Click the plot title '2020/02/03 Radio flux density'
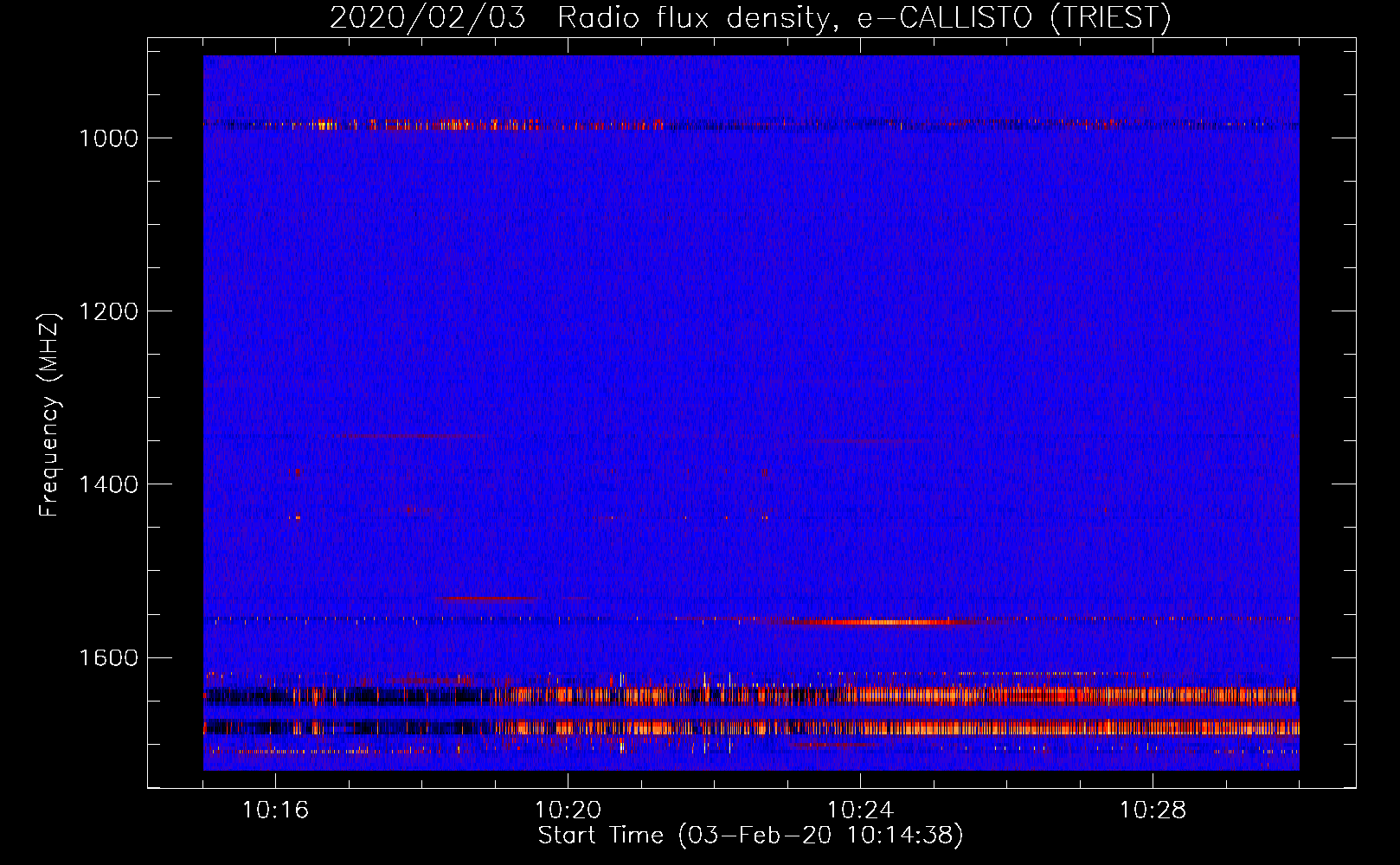The height and width of the screenshot is (865, 1400). click(x=749, y=17)
